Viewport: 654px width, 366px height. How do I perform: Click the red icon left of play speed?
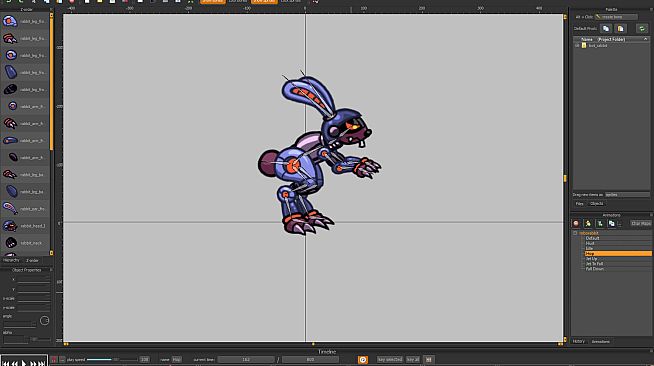tap(54, 359)
